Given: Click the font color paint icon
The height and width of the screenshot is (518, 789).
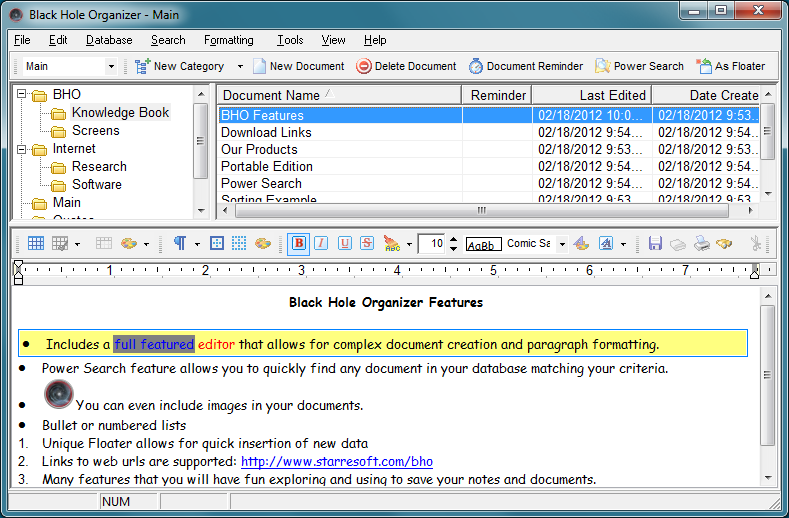Looking at the screenshot, I should click(581, 244).
